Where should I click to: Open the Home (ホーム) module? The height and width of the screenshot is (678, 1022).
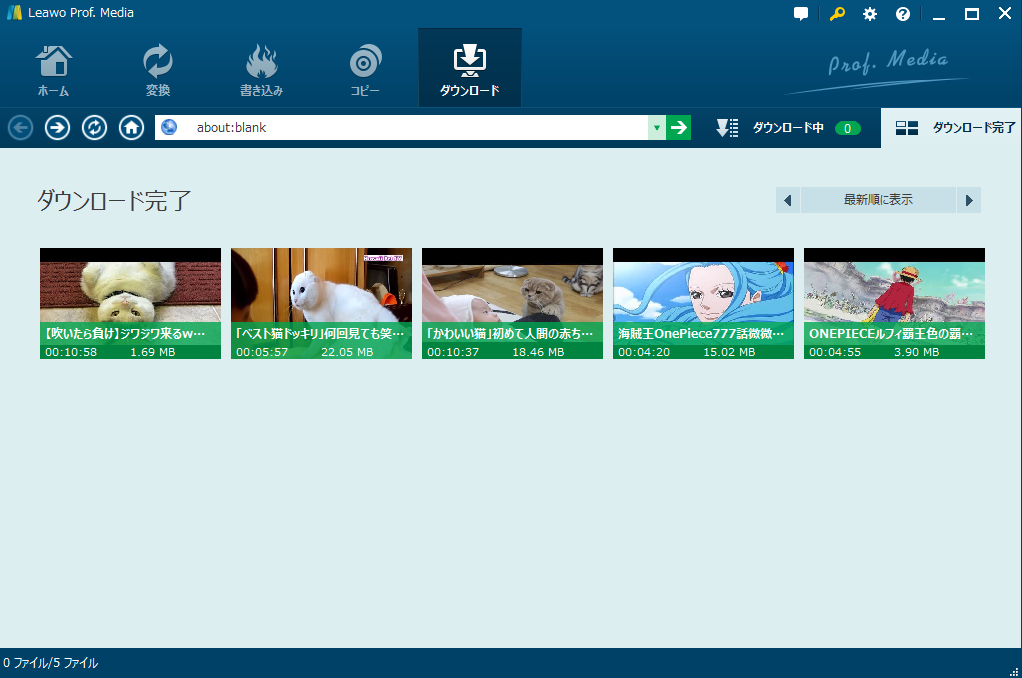(x=53, y=70)
